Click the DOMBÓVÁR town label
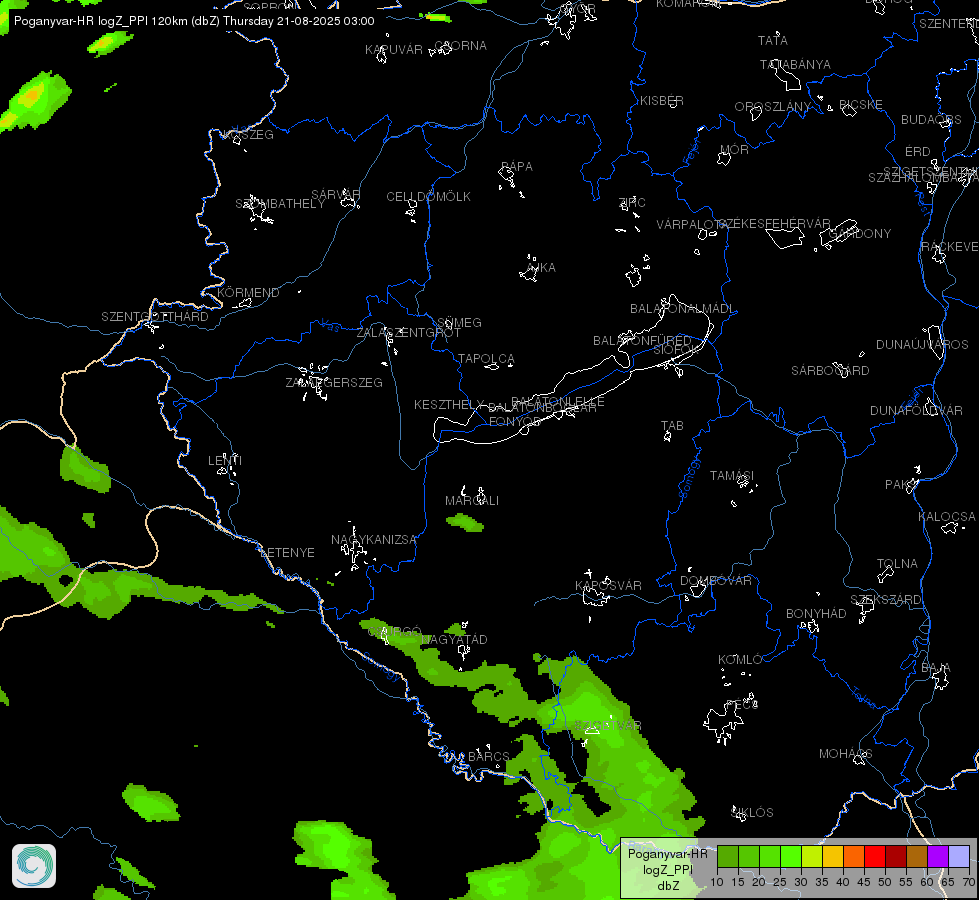The width and height of the screenshot is (979, 900). tap(716, 580)
